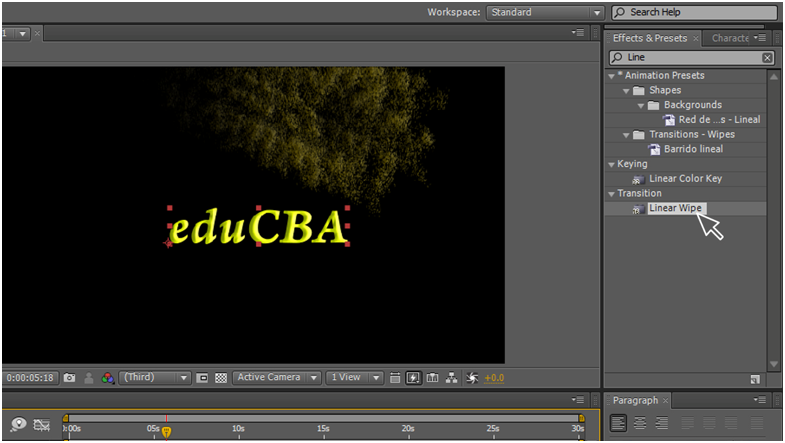Click Create New Animation Preset icon
Viewport: 785px width, 443px height.
coord(755,380)
